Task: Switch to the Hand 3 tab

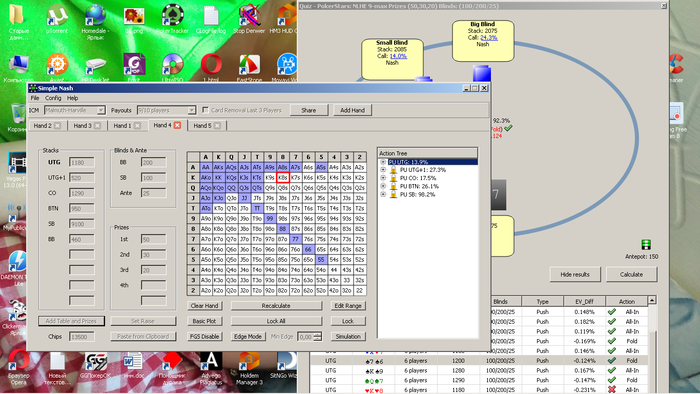Action: 86,126
